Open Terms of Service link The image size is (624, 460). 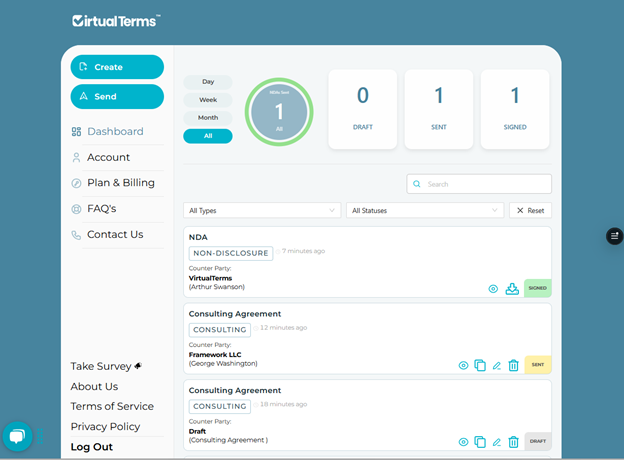coord(112,406)
